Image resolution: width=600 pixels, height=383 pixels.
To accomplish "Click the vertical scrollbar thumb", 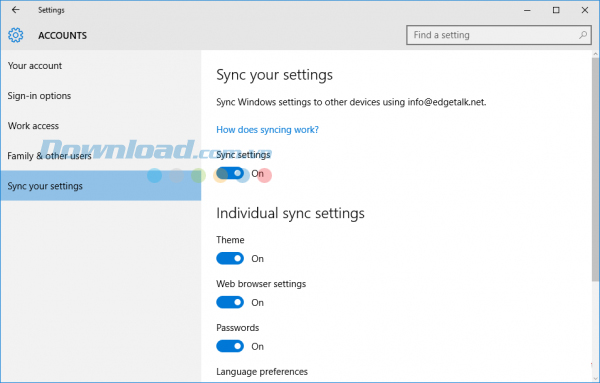I will (x=595, y=170).
